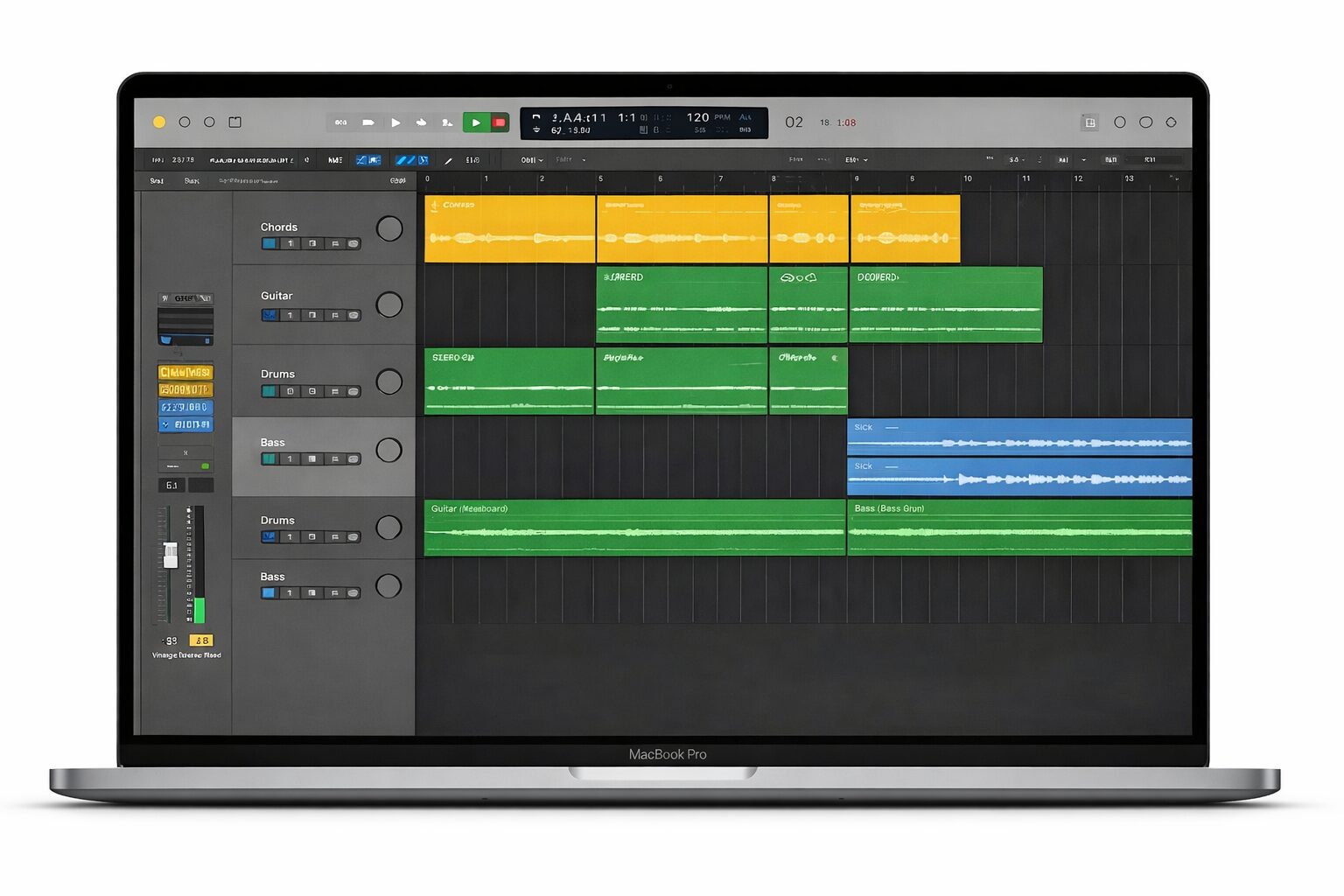The height and width of the screenshot is (896, 1344).
Task: Click the yellow plugin slot in channel strip
Action: tap(185, 373)
